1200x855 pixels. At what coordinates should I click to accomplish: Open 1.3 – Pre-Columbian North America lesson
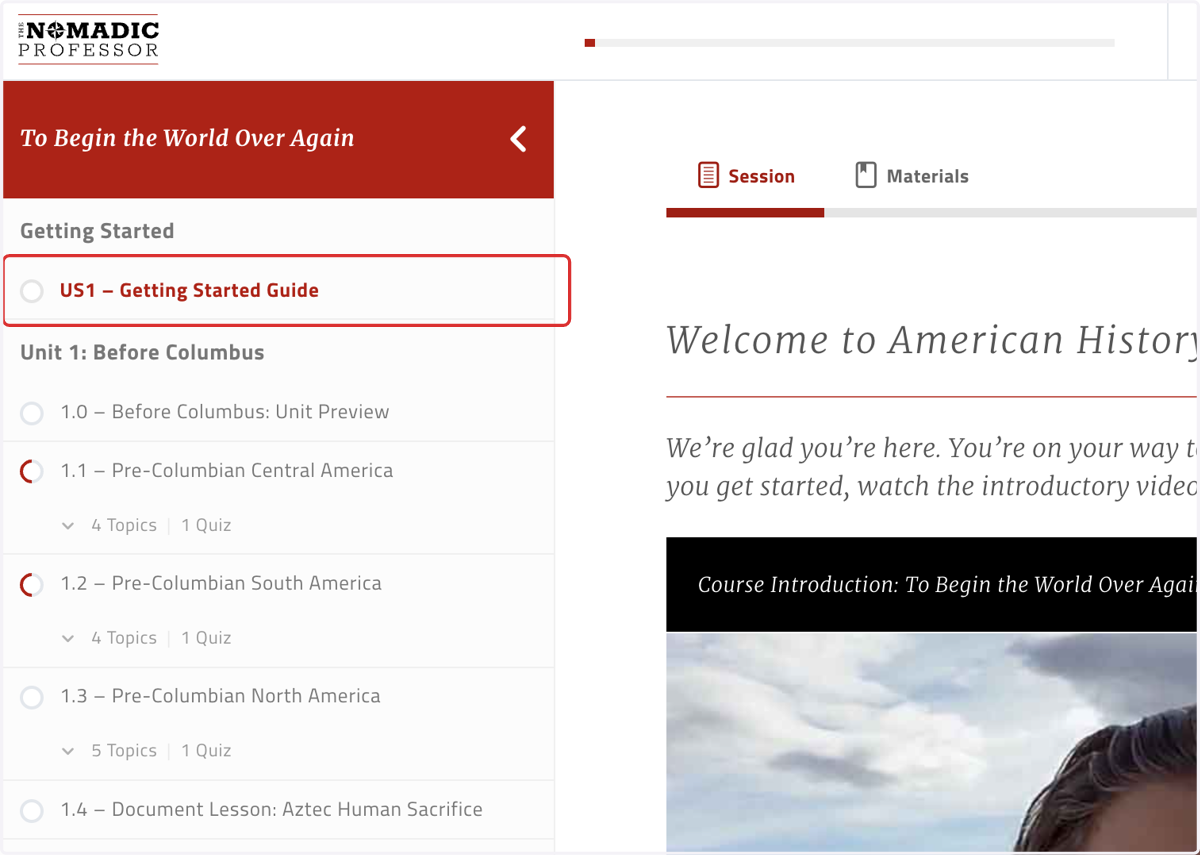[220, 697]
